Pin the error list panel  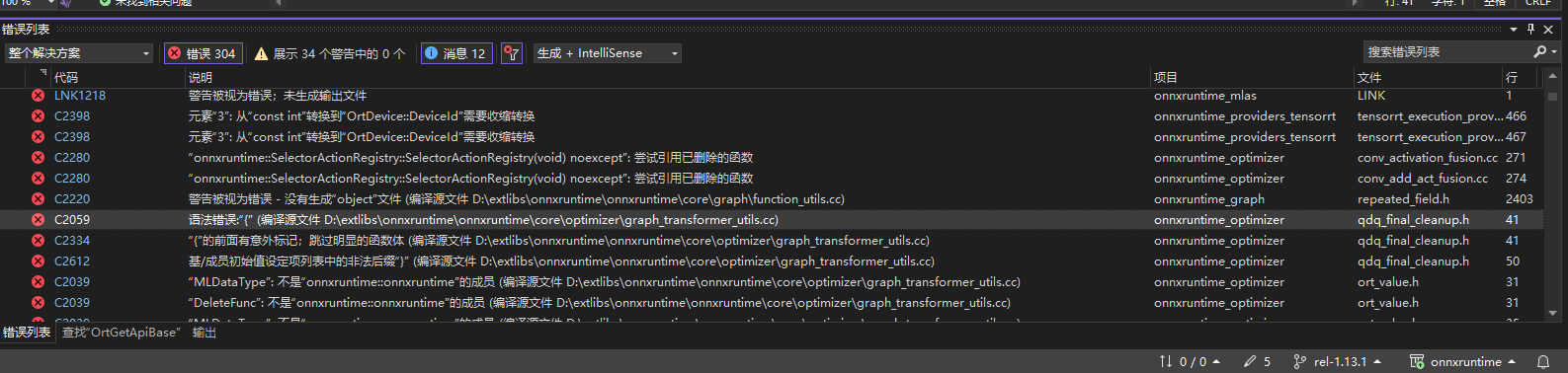pos(1531,30)
